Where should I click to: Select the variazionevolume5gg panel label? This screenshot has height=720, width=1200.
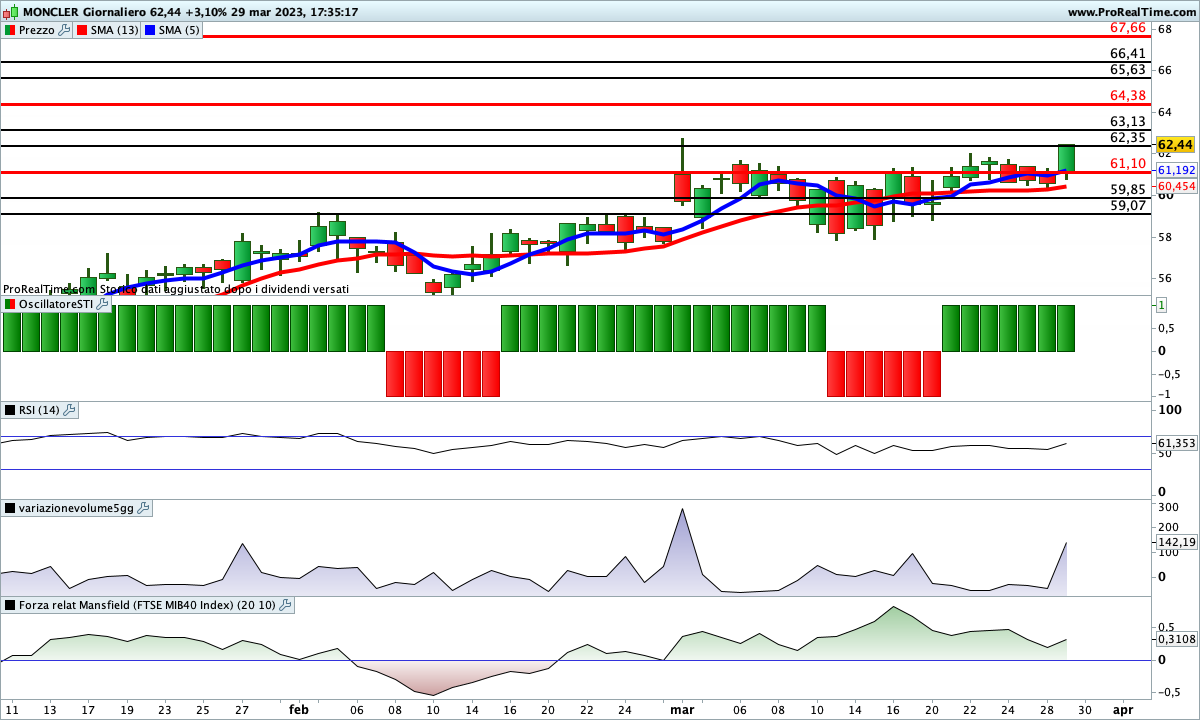click(77, 508)
